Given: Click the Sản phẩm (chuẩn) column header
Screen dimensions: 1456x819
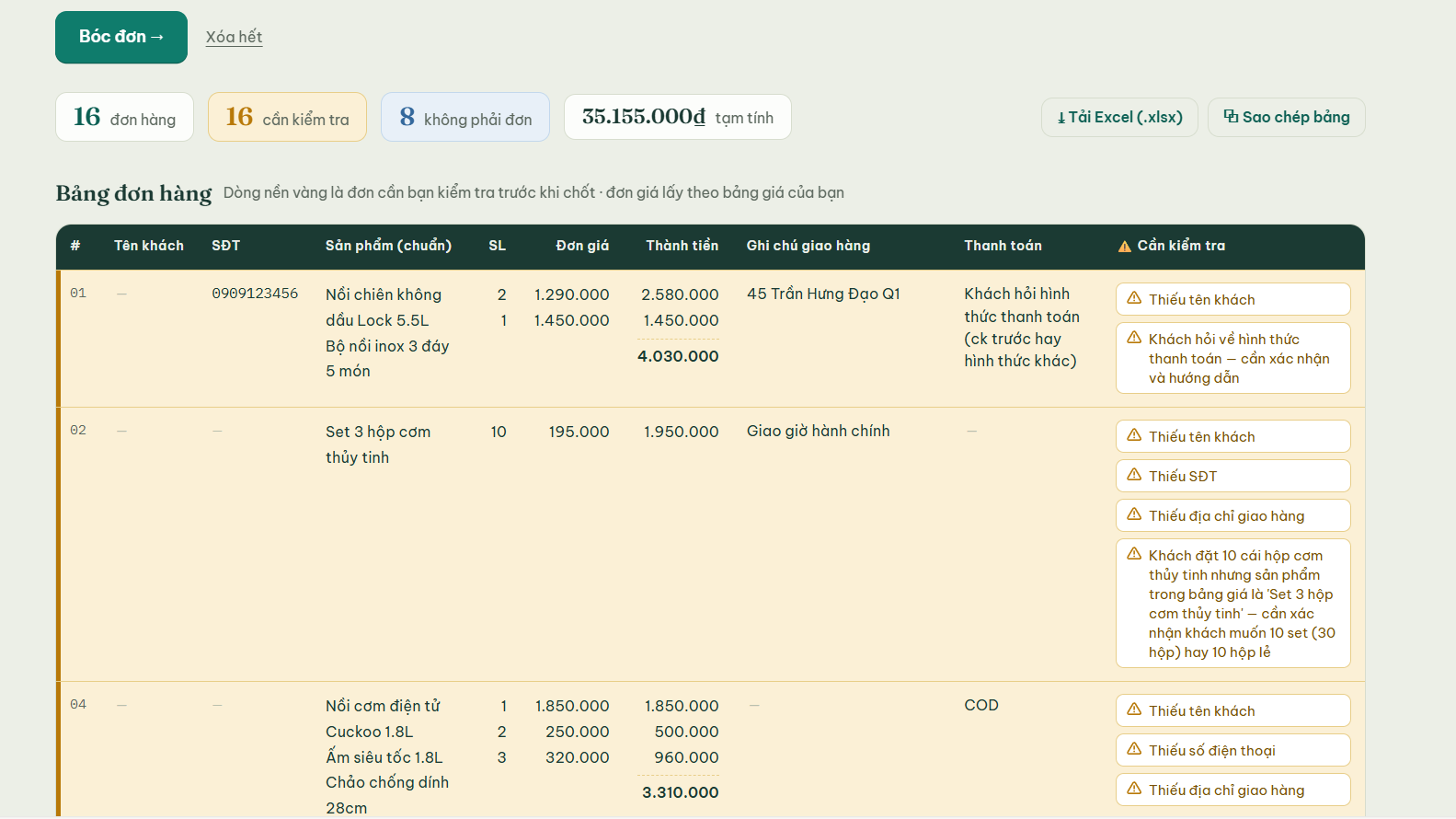Looking at the screenshot, I should point(388,246).
